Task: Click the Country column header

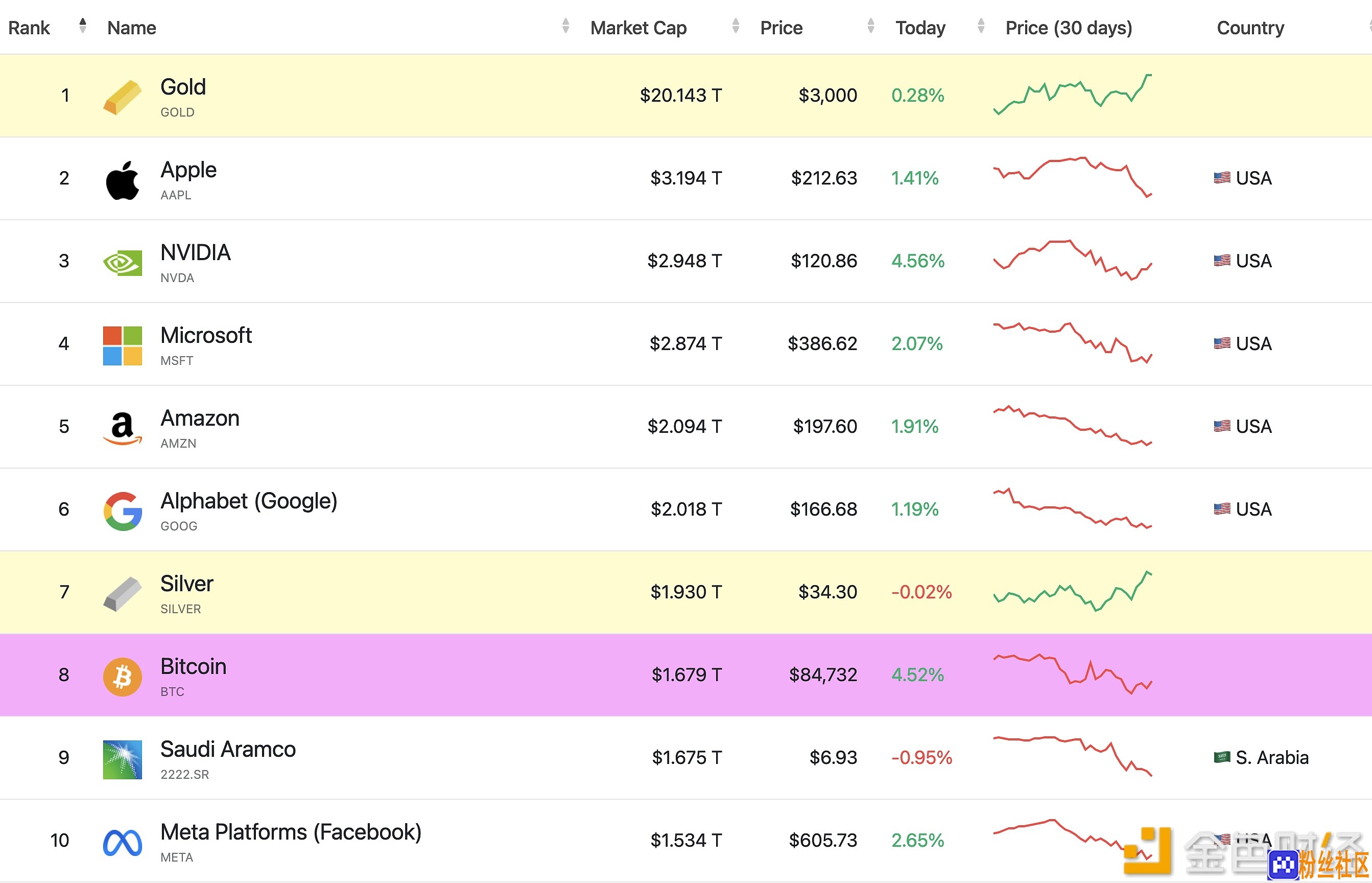Action: 1250,28
